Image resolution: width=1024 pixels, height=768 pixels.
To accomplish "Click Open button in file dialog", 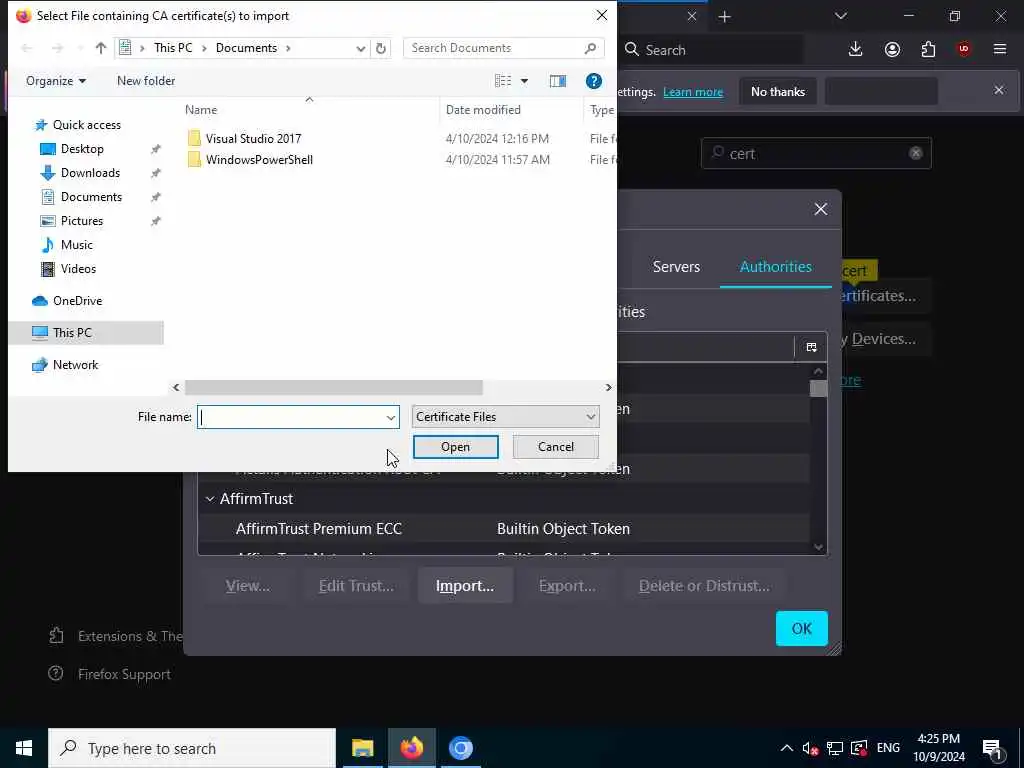I will coord(455,447).
